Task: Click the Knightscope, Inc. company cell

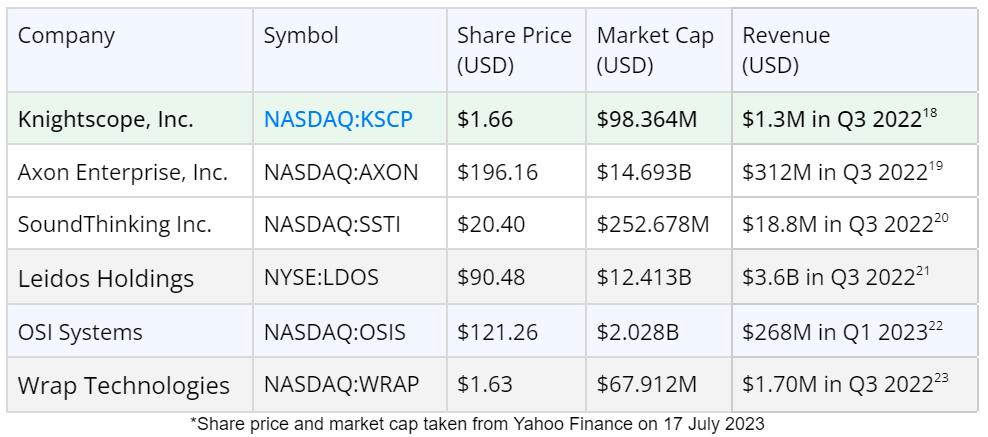Action: (105, 120)
